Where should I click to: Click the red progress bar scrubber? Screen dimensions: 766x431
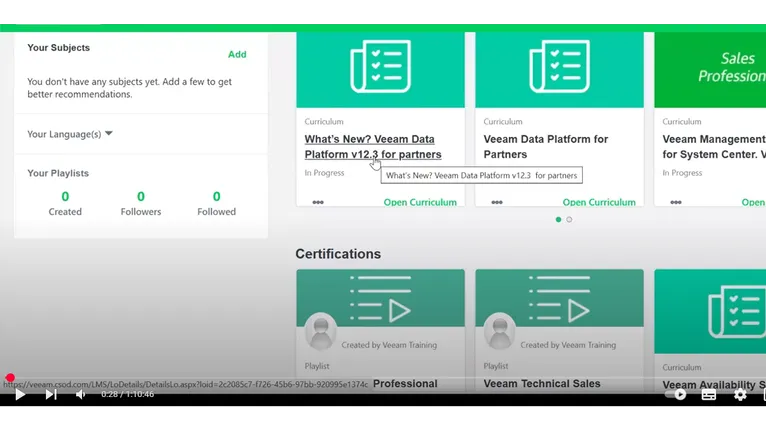coord(10,378)
